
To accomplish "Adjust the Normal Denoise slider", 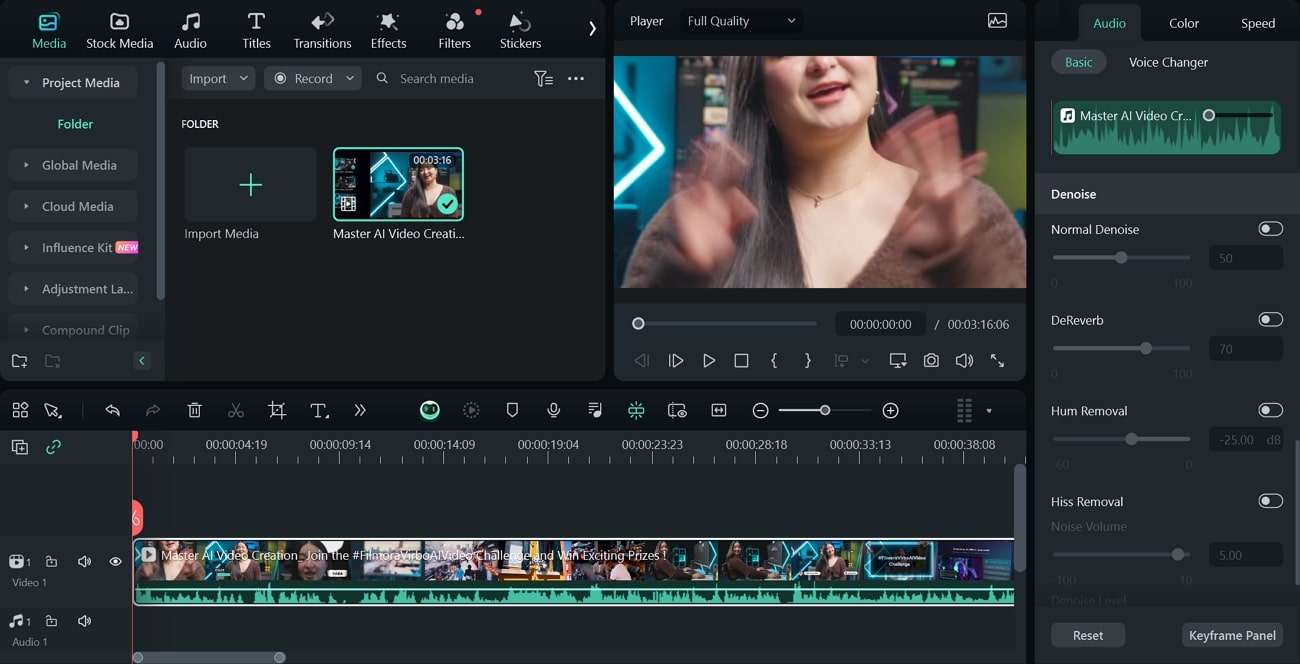I will click(1121, 257).
